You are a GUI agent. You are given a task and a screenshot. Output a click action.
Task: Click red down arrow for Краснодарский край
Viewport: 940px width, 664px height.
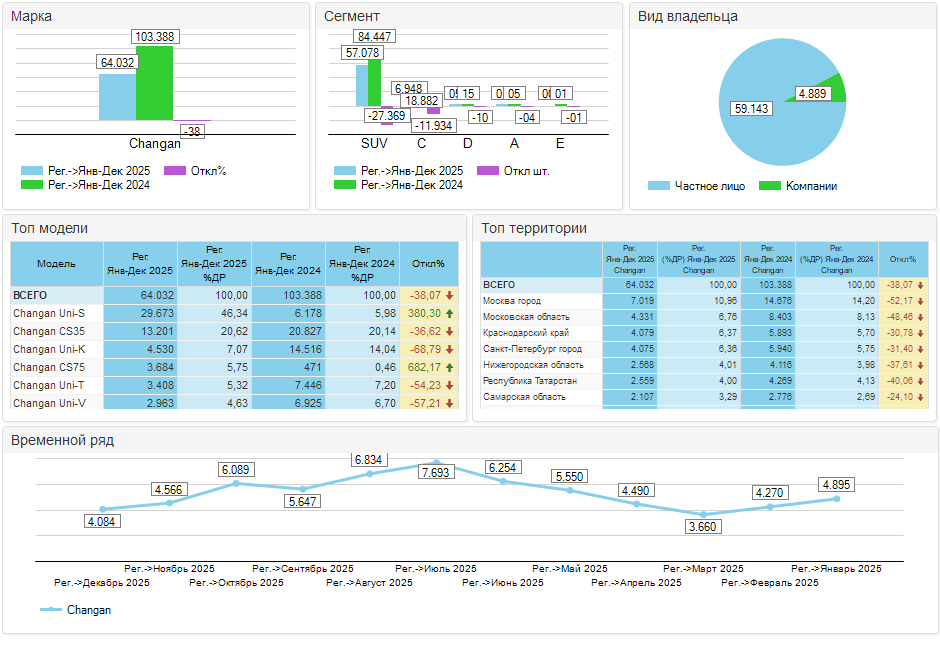921,333
